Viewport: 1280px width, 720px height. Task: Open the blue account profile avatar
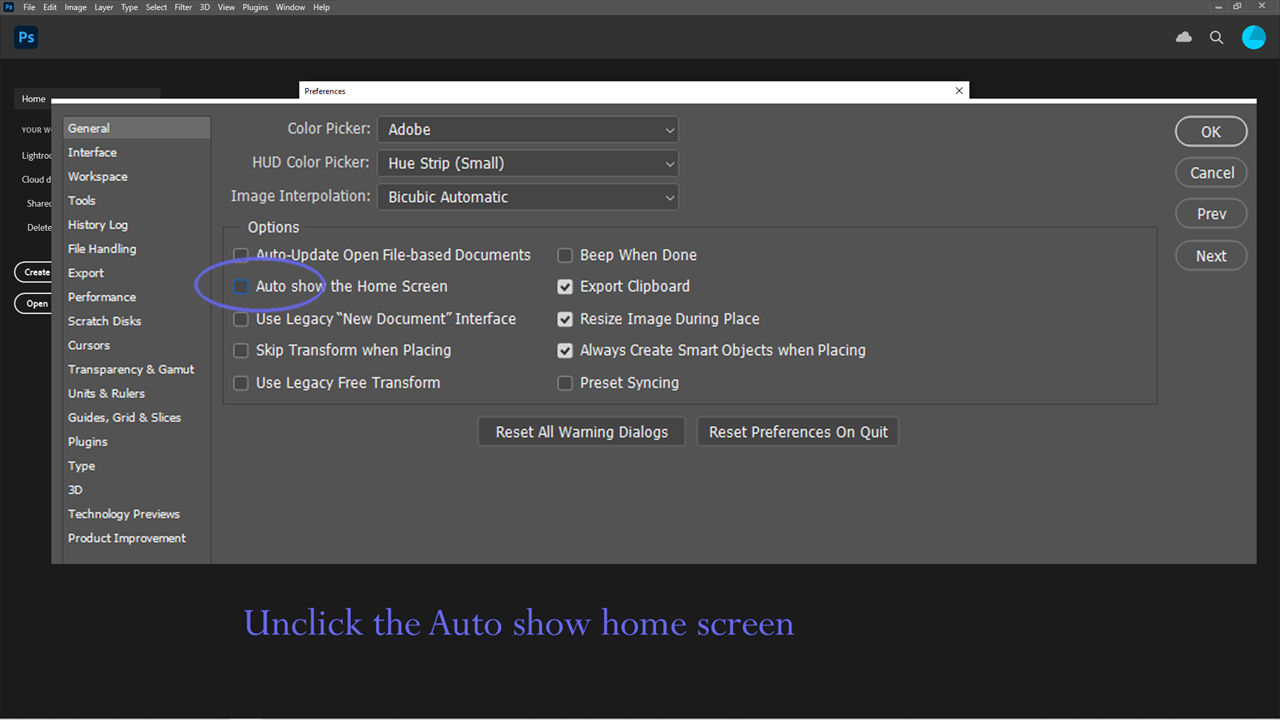(1254, 37)
